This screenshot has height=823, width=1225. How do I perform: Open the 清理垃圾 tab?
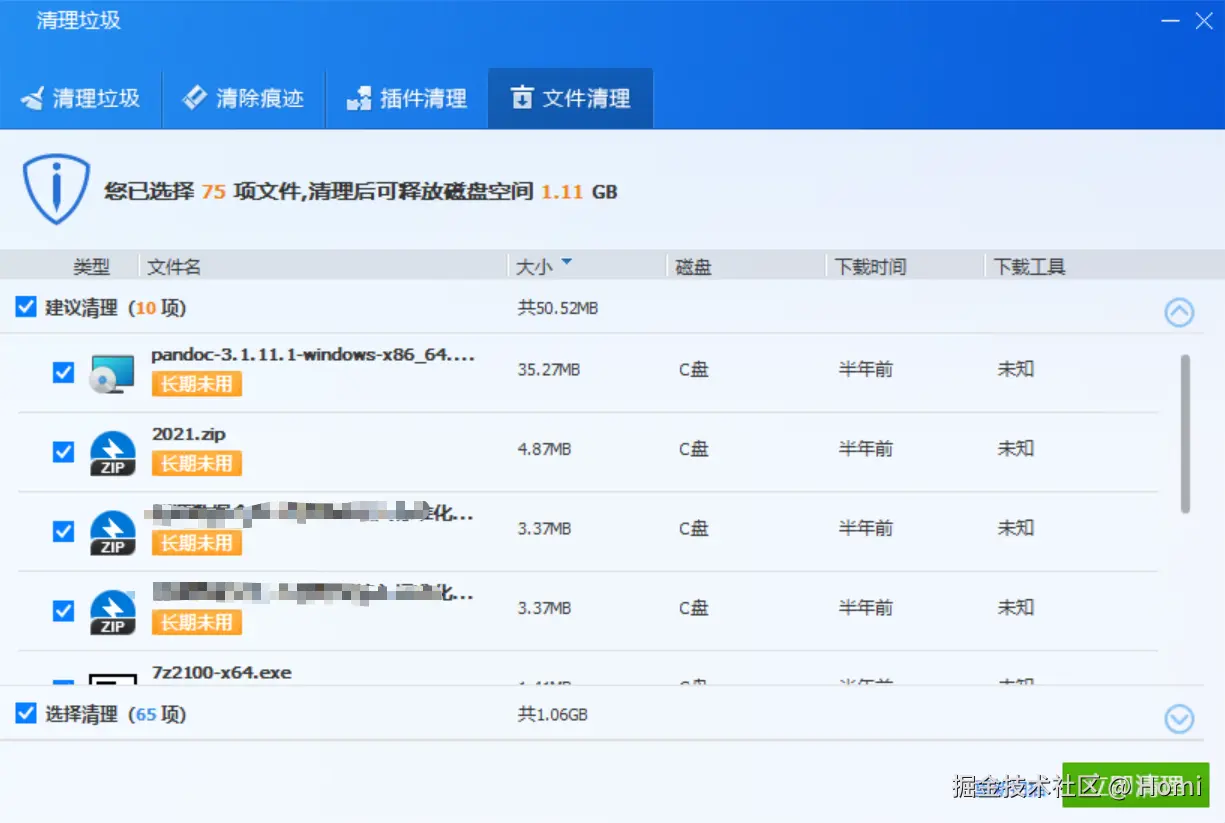[x=81, y=99]
